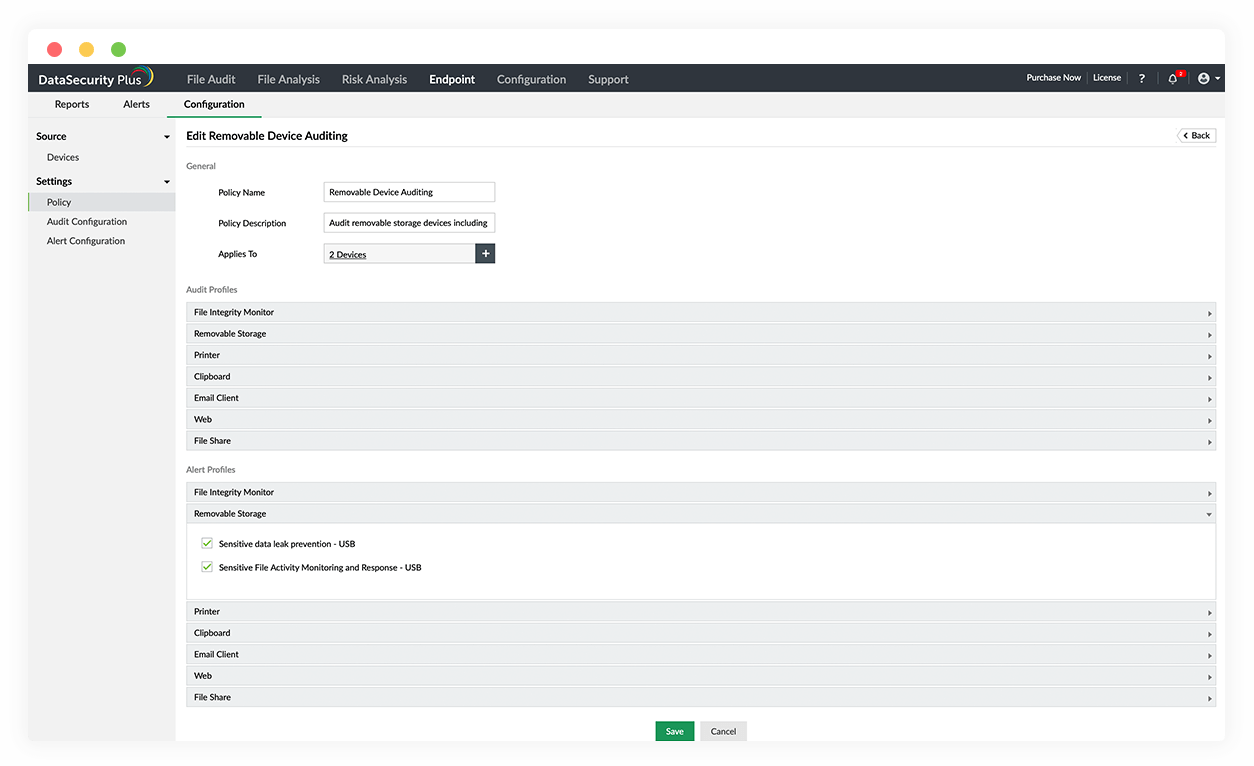Image resolution: width=1254 pixels, height=766 pixels.
Task: Click the Policy Description input field
Action: [409, 223]
